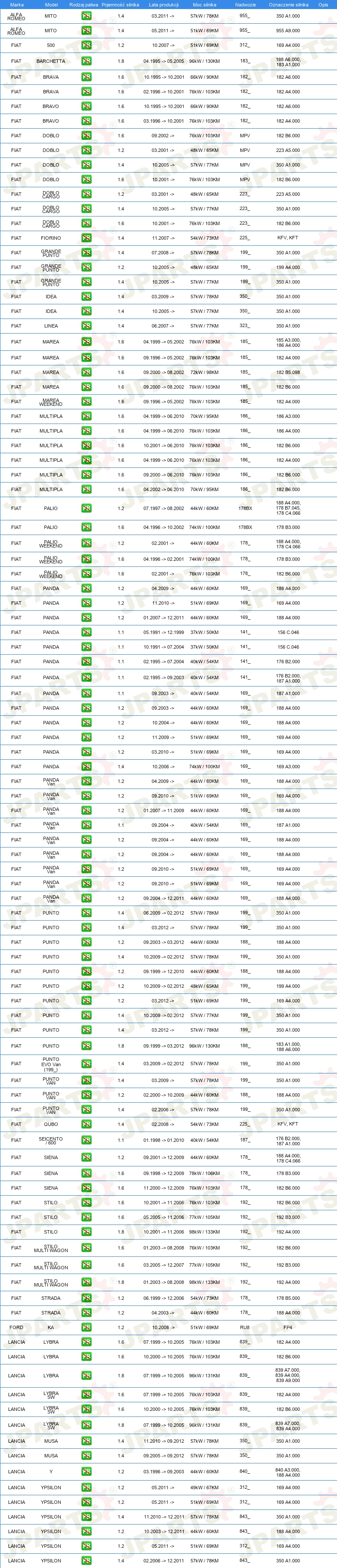Image resolution: width=337 pixels, height=1568 pixels.
Task: Click the fuel icon for PUNTO EVO Van (199_)
Action: coord(87,1064)
